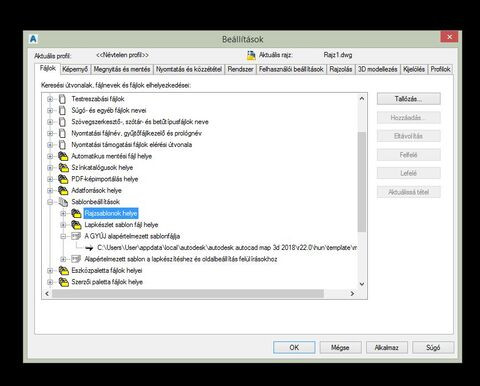
Task: Open the Profilok tab
Action: (x=440, y=69)
